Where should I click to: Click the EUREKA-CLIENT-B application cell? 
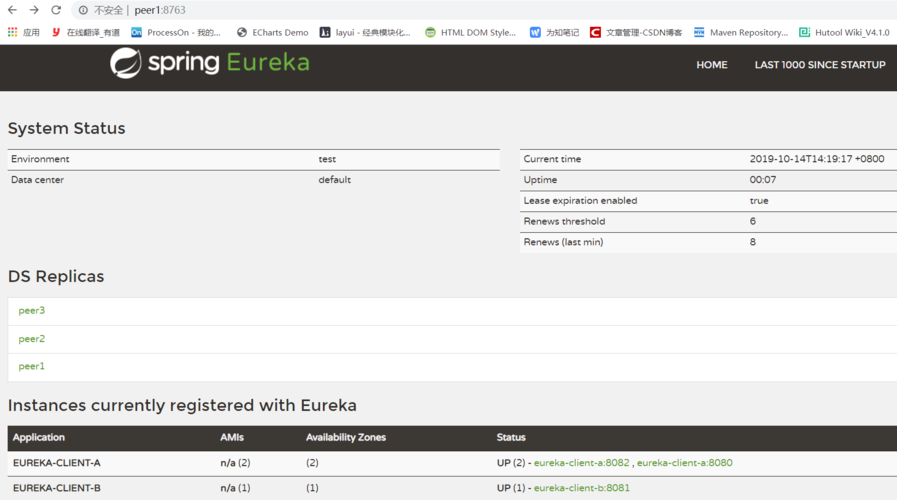coord(57,488)
